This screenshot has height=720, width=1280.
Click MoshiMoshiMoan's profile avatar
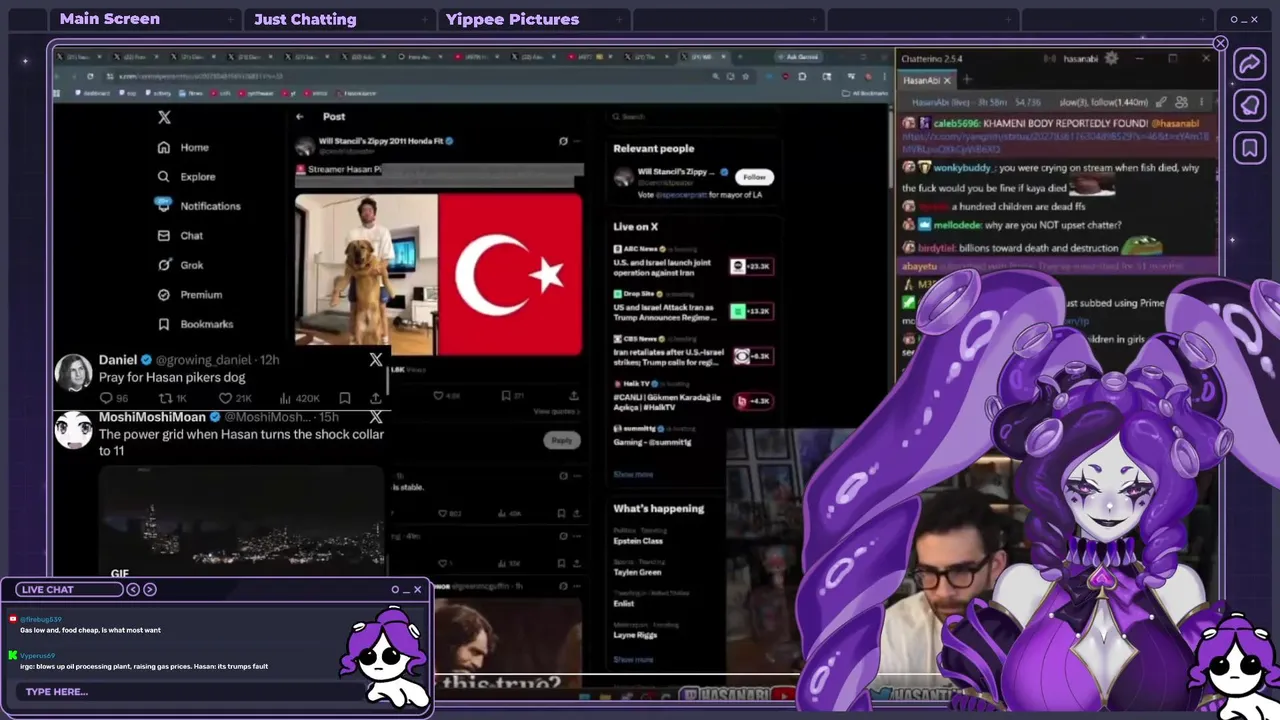coord(73,430)
